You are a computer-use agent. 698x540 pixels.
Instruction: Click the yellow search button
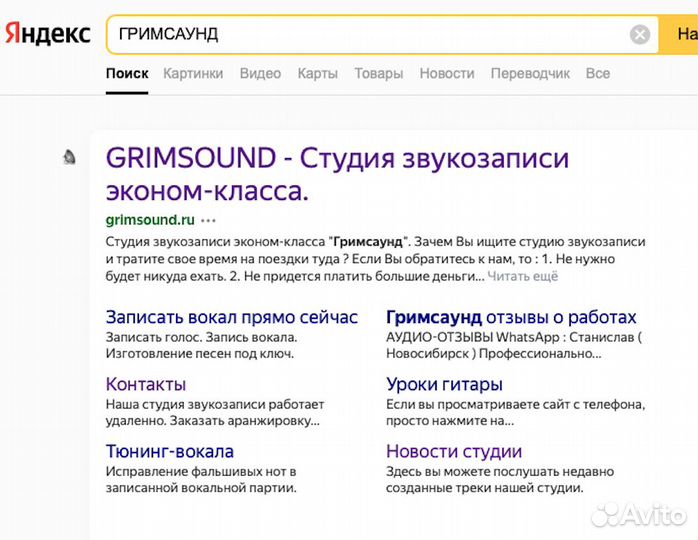[x=678, y=35]
